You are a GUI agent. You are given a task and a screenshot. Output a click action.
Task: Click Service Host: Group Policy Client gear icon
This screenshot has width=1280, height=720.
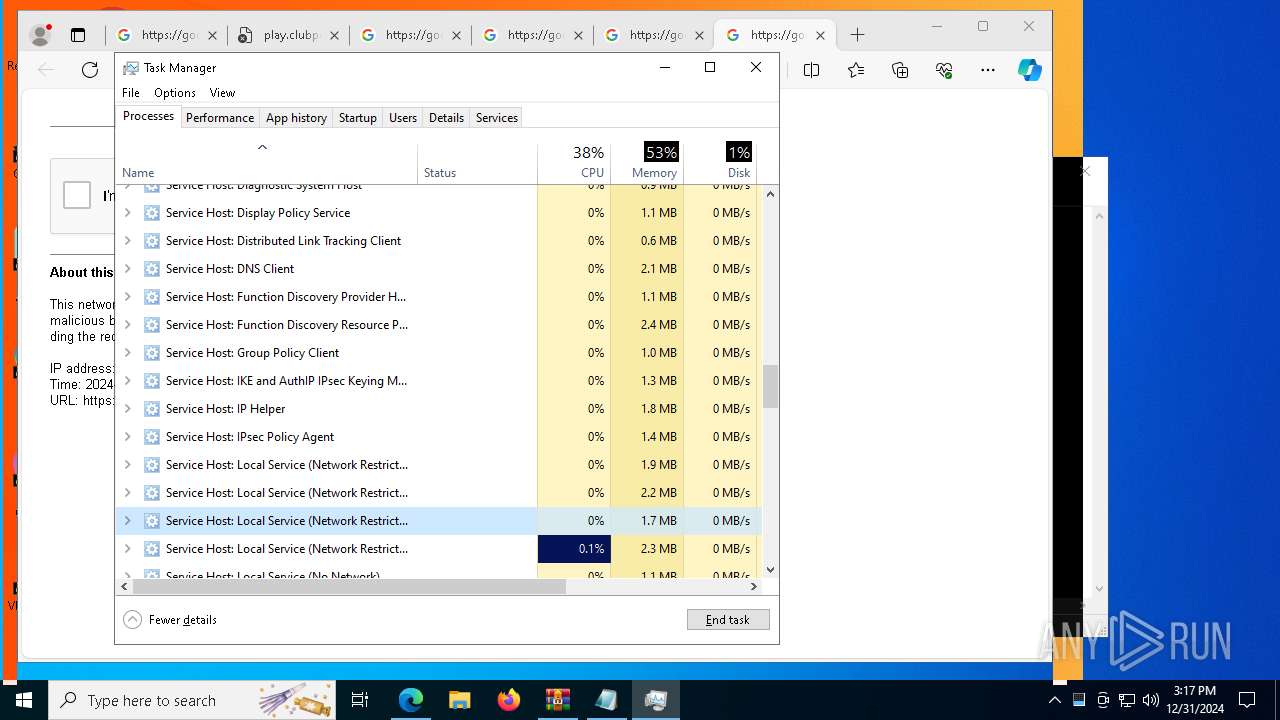(x=152, y=353)
